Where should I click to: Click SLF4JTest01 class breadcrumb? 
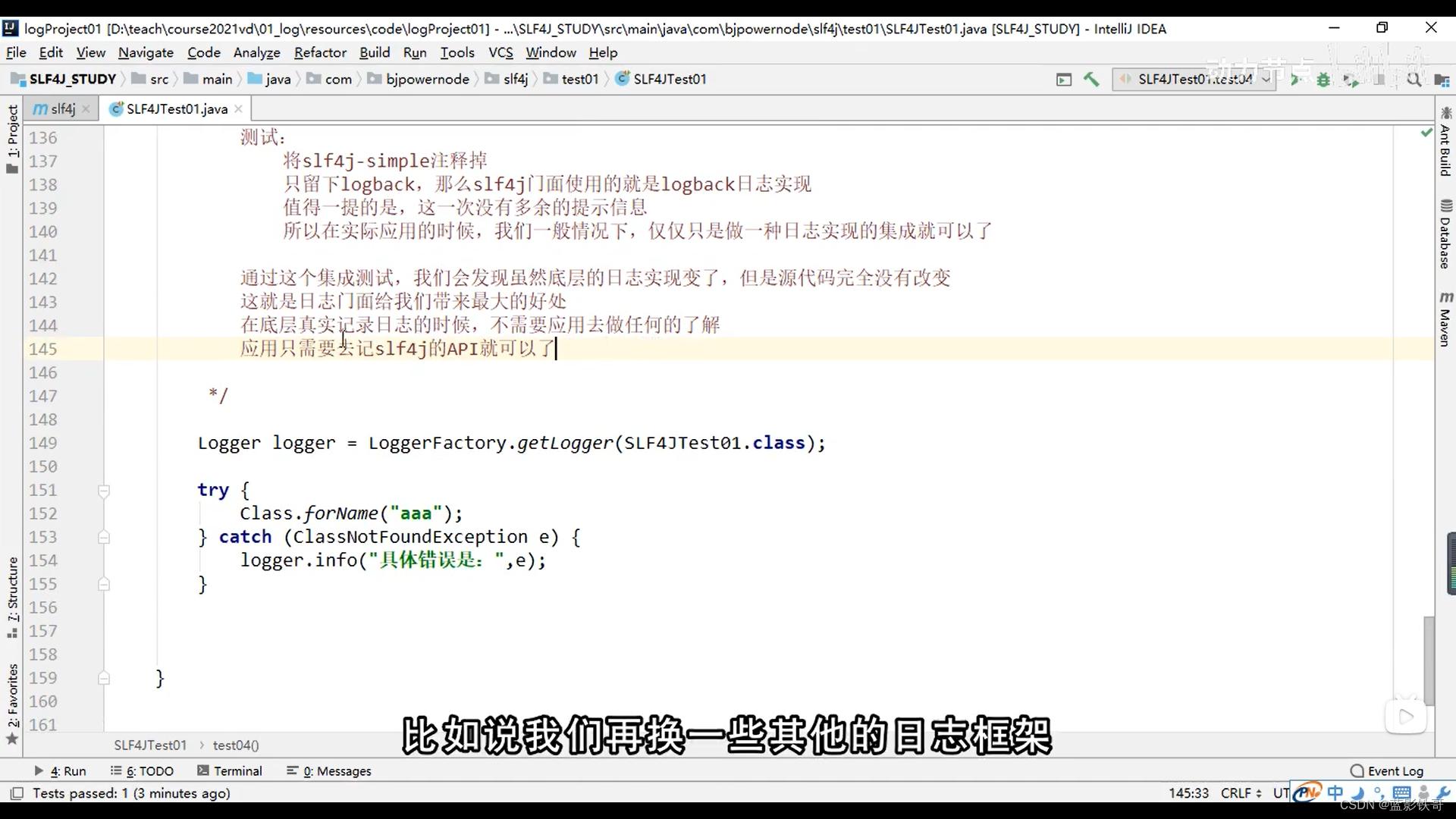(661, 79)
